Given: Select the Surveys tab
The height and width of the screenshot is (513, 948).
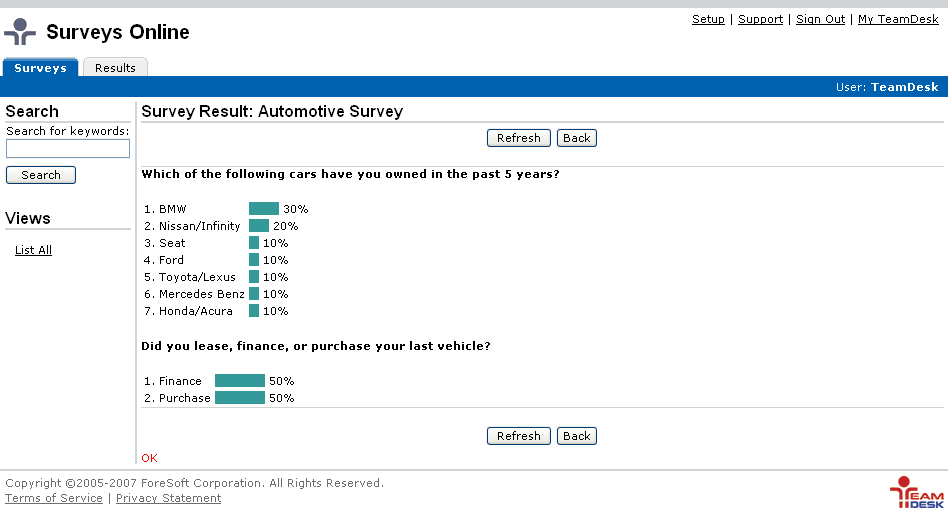Looking at the screenshot, I should [40, 68].
